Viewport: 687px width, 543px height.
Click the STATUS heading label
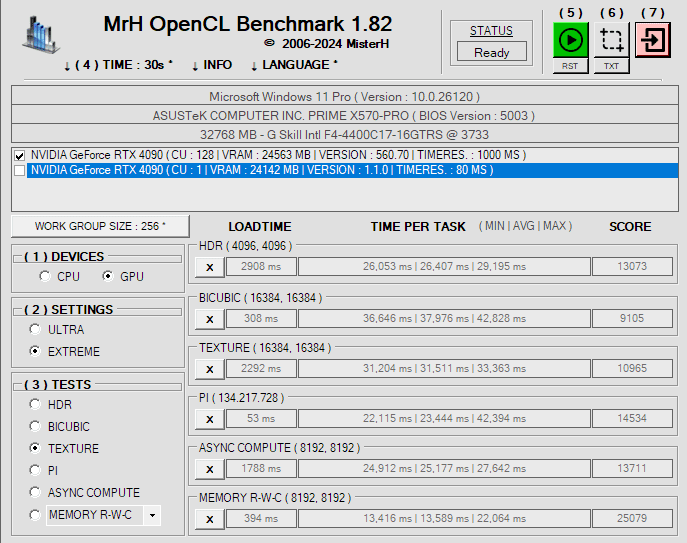coord(491,31)
